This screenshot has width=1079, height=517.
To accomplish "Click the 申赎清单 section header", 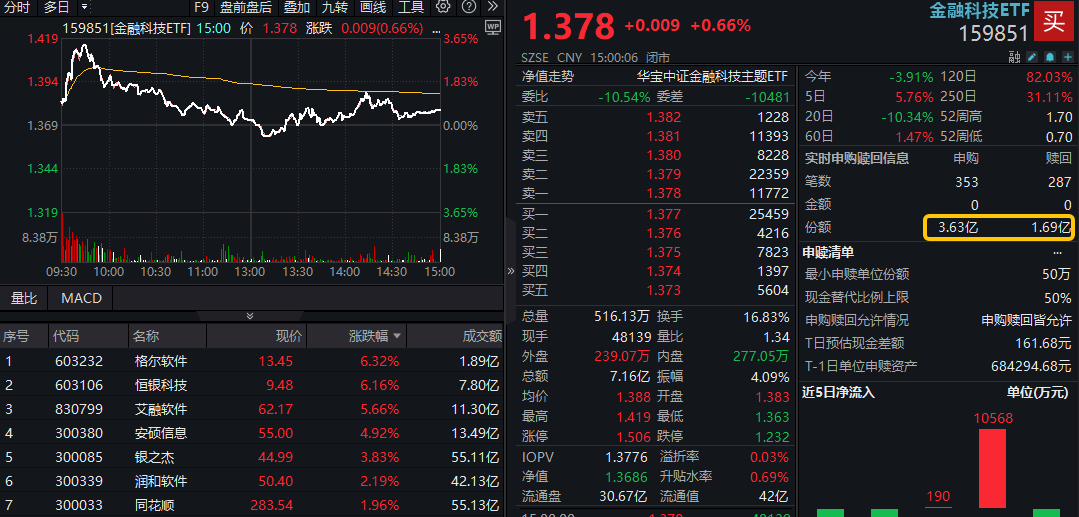I will [828, 252].
